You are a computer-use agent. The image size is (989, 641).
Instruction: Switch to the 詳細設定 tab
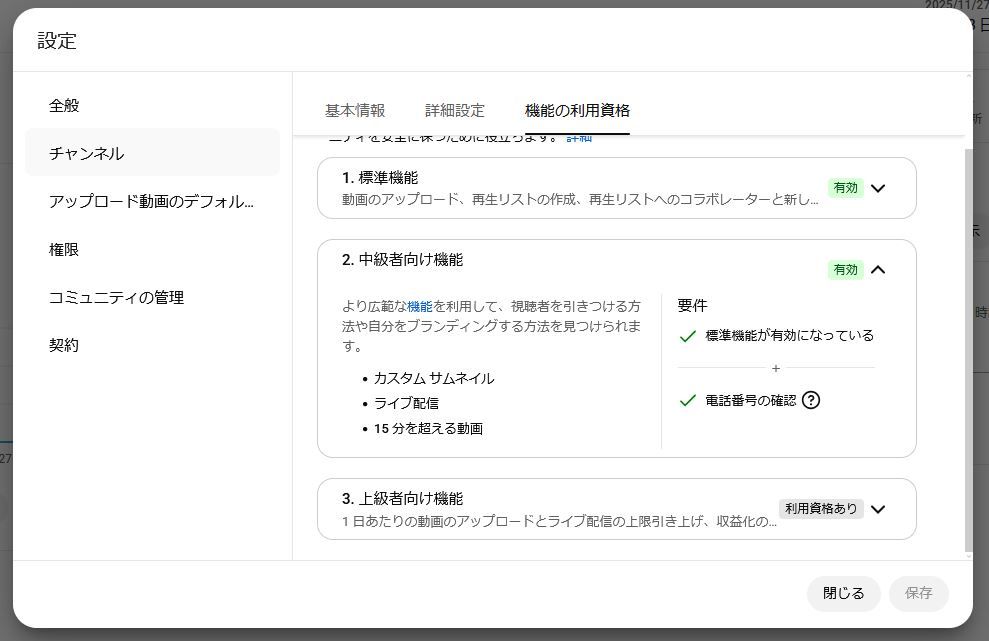[x=455, y=111]
